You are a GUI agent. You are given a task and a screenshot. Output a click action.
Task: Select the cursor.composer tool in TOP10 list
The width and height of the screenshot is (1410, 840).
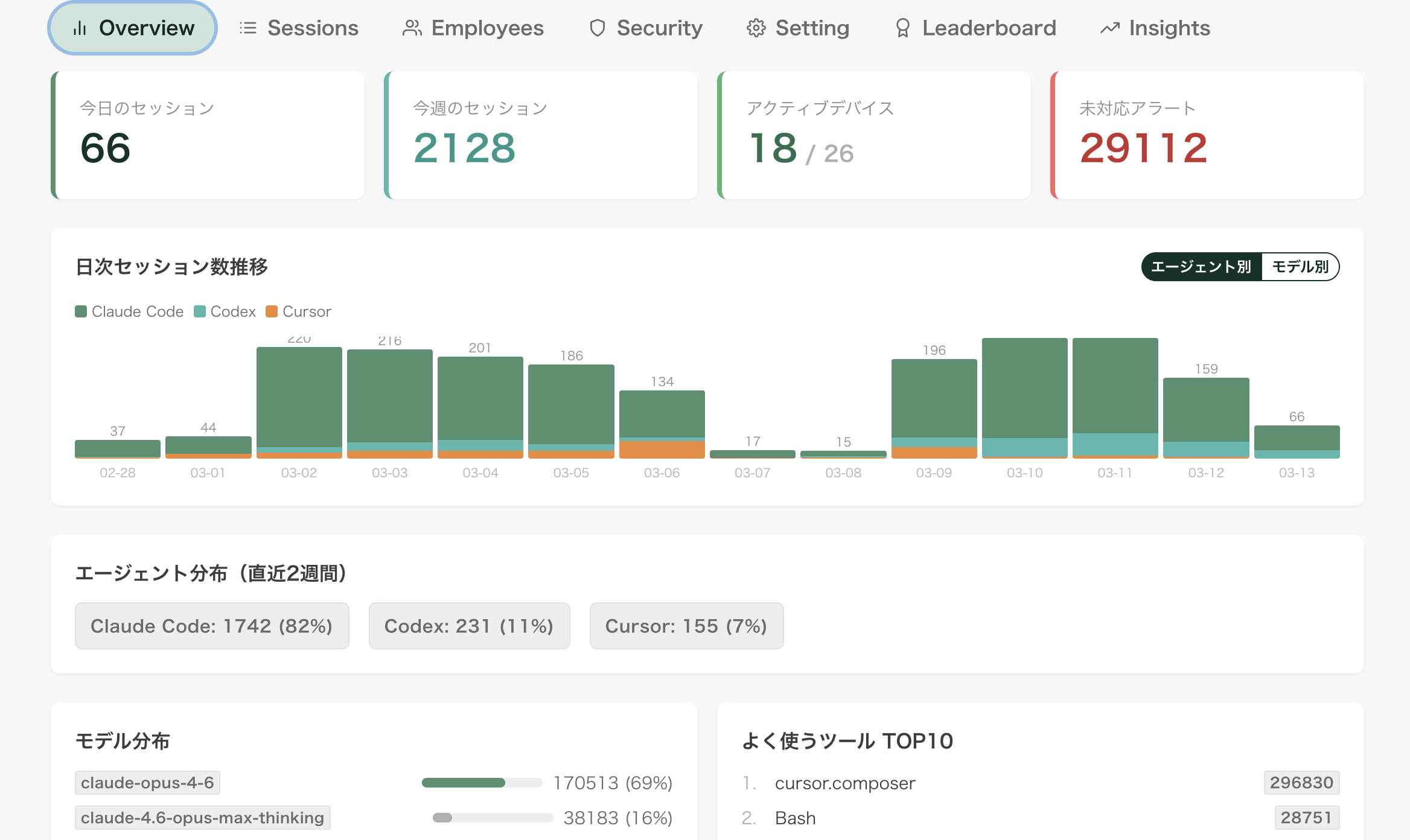845,783
